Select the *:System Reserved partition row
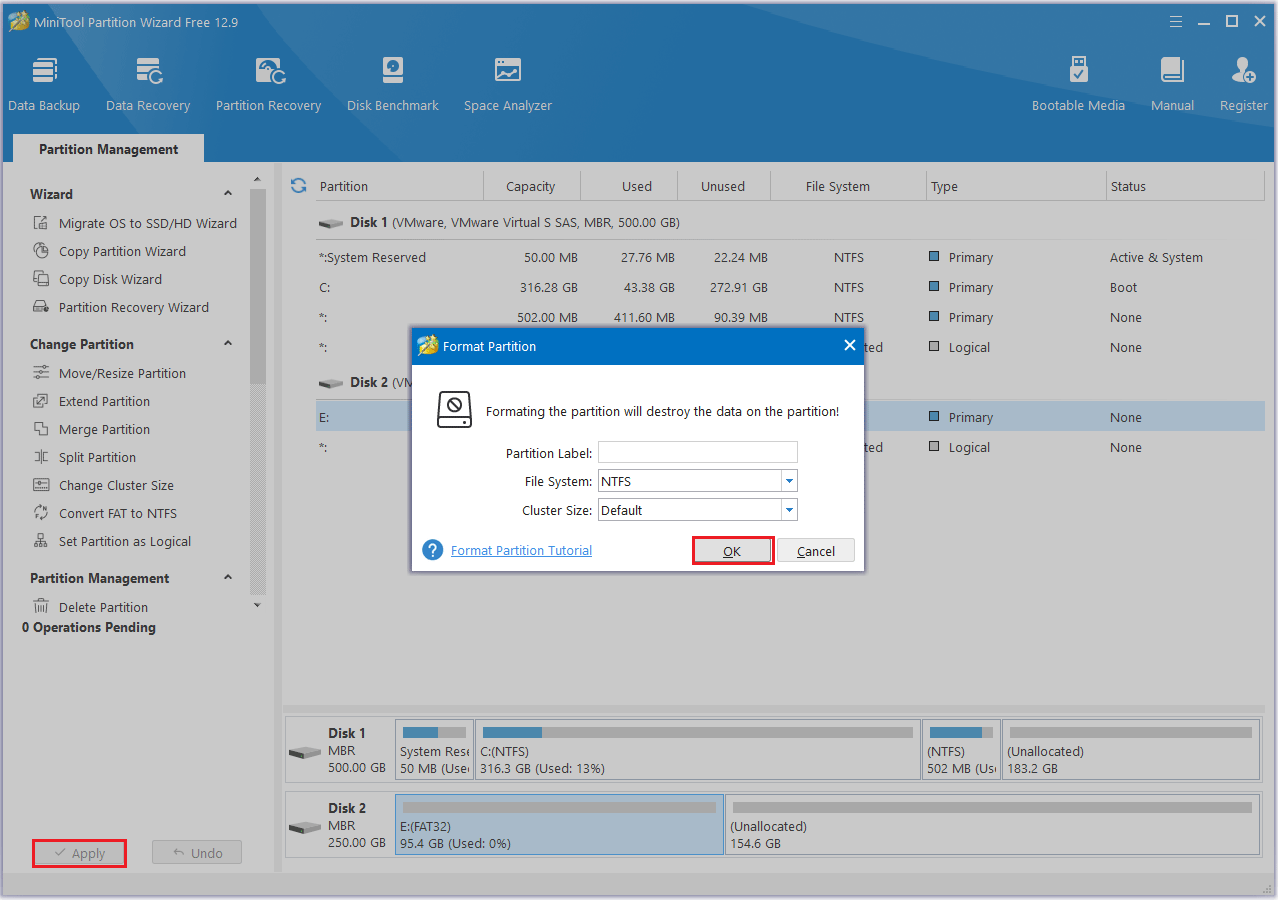Viewport: 1278px width, 900px height. click(x=790, y=257)
